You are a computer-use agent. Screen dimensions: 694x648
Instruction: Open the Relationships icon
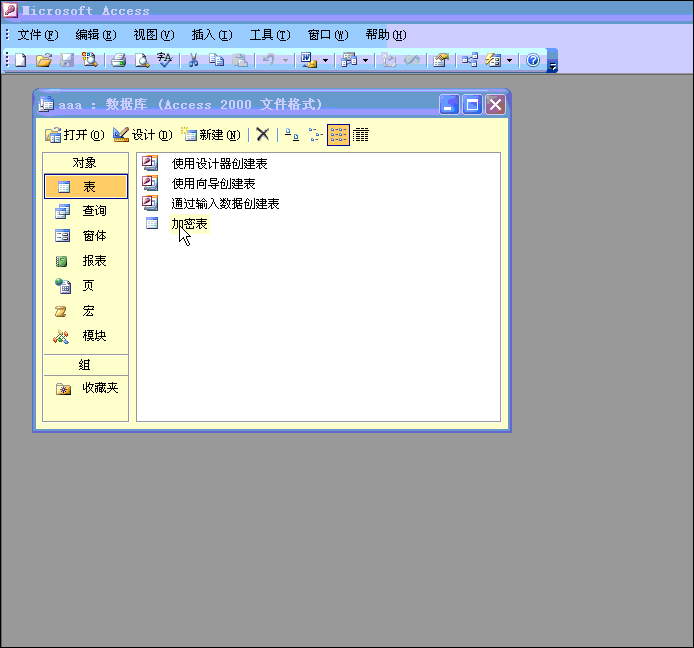pyautogui.click(x=470, y=60)
